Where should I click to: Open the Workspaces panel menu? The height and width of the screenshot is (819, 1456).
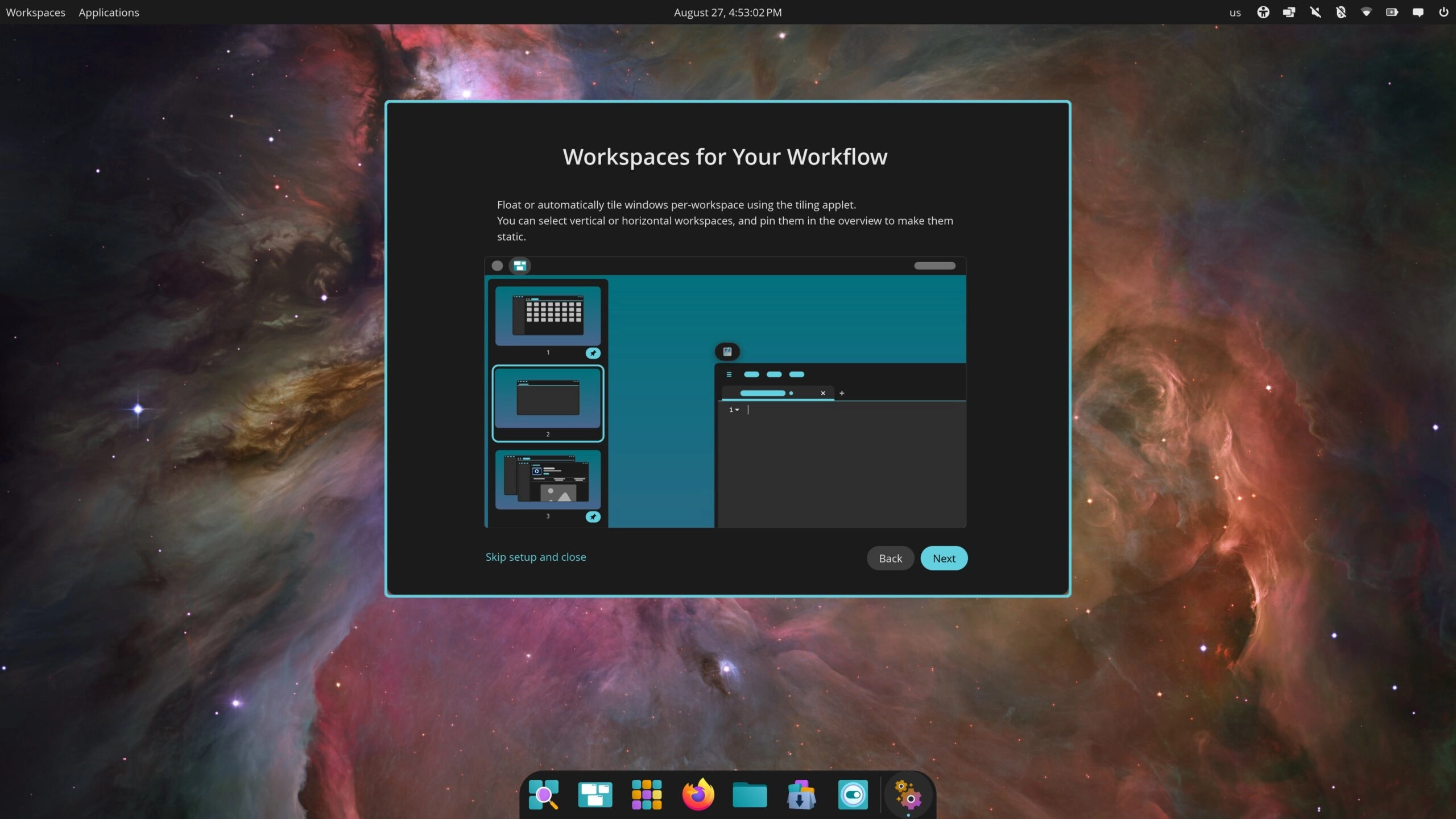[35, 12]
